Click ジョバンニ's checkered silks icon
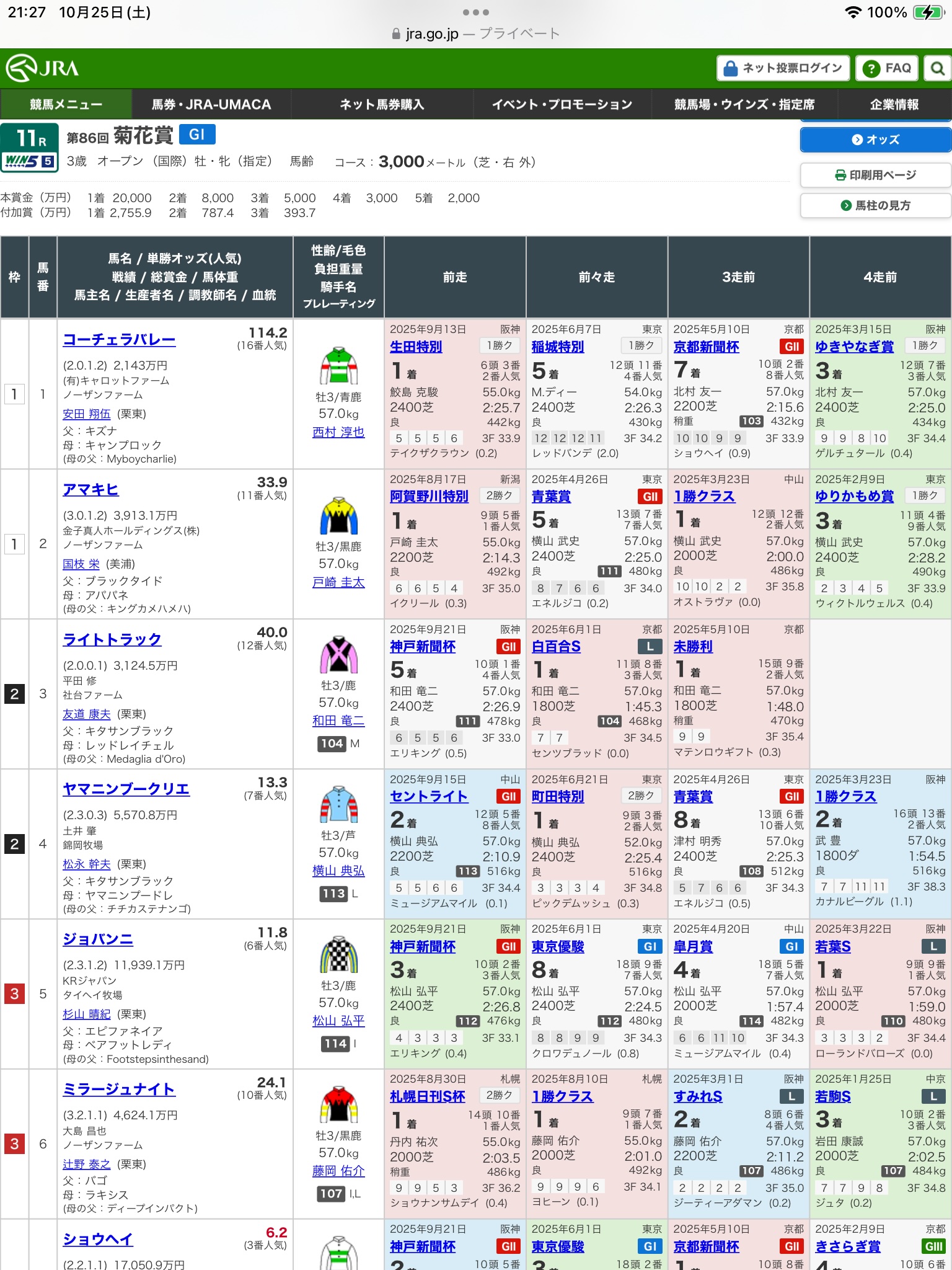The height and width of the screenshot is (1270, 952). 338,955
